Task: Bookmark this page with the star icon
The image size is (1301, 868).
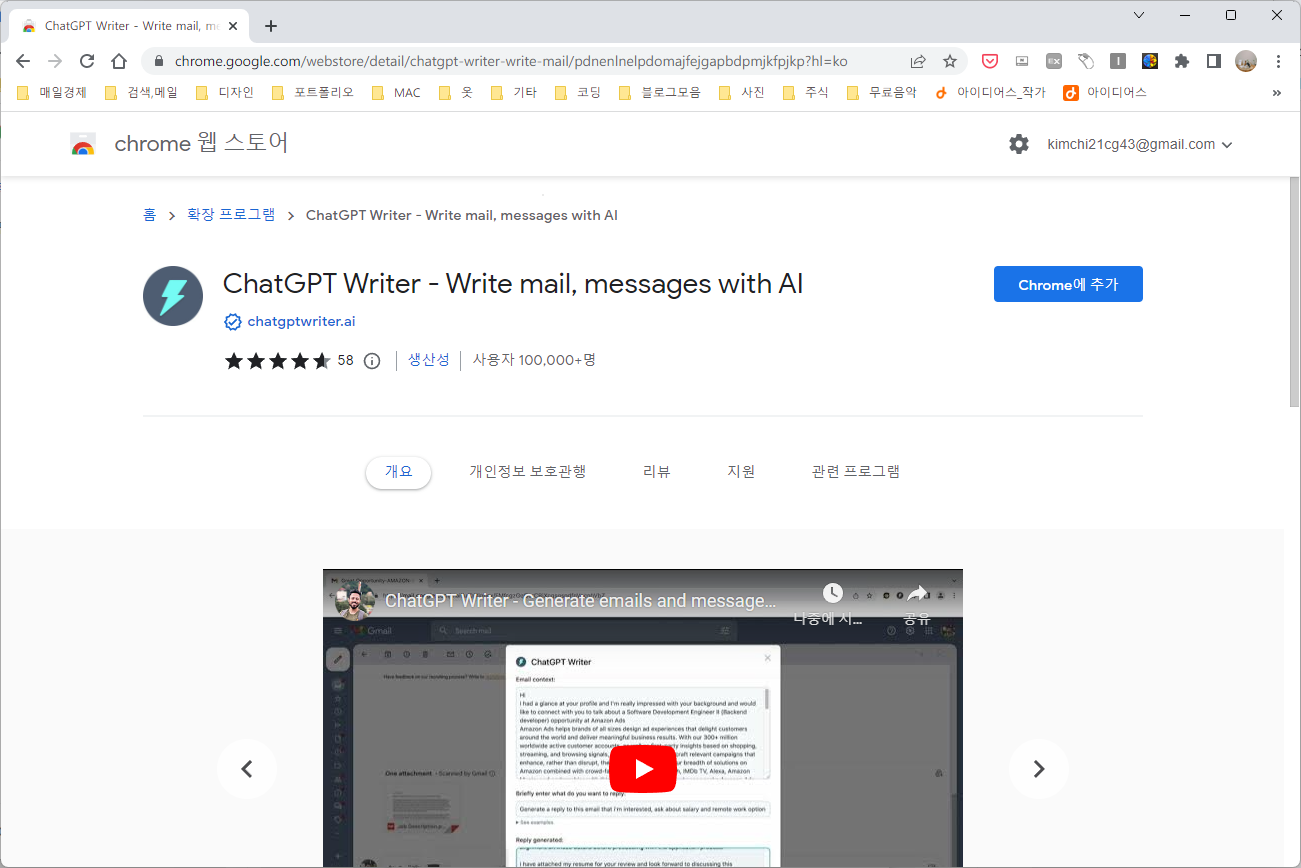Action: tap(950, 61)
